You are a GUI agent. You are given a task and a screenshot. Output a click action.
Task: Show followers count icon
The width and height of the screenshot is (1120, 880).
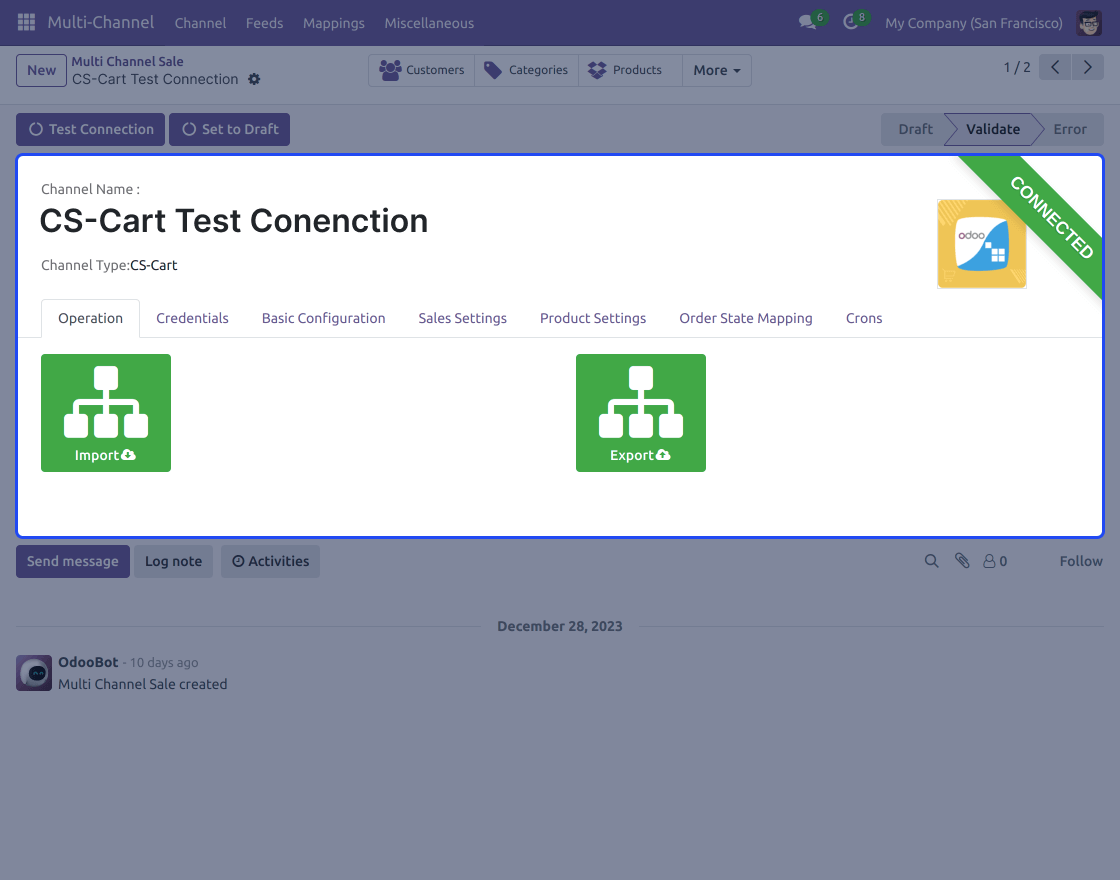(995, 561)
